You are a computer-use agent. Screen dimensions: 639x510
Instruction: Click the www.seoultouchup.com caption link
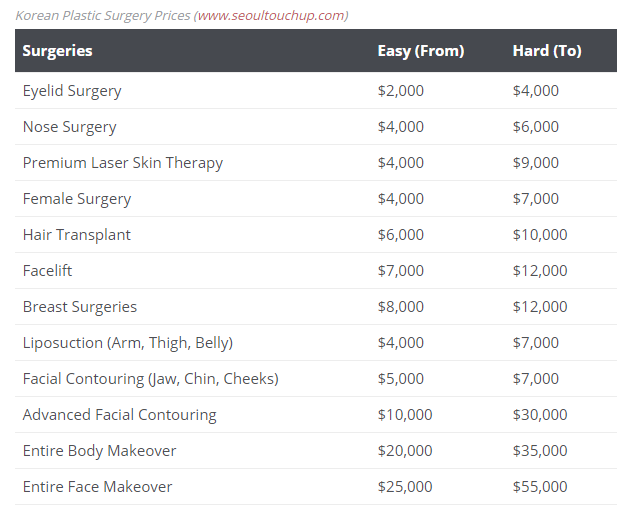tap(271, 15)
